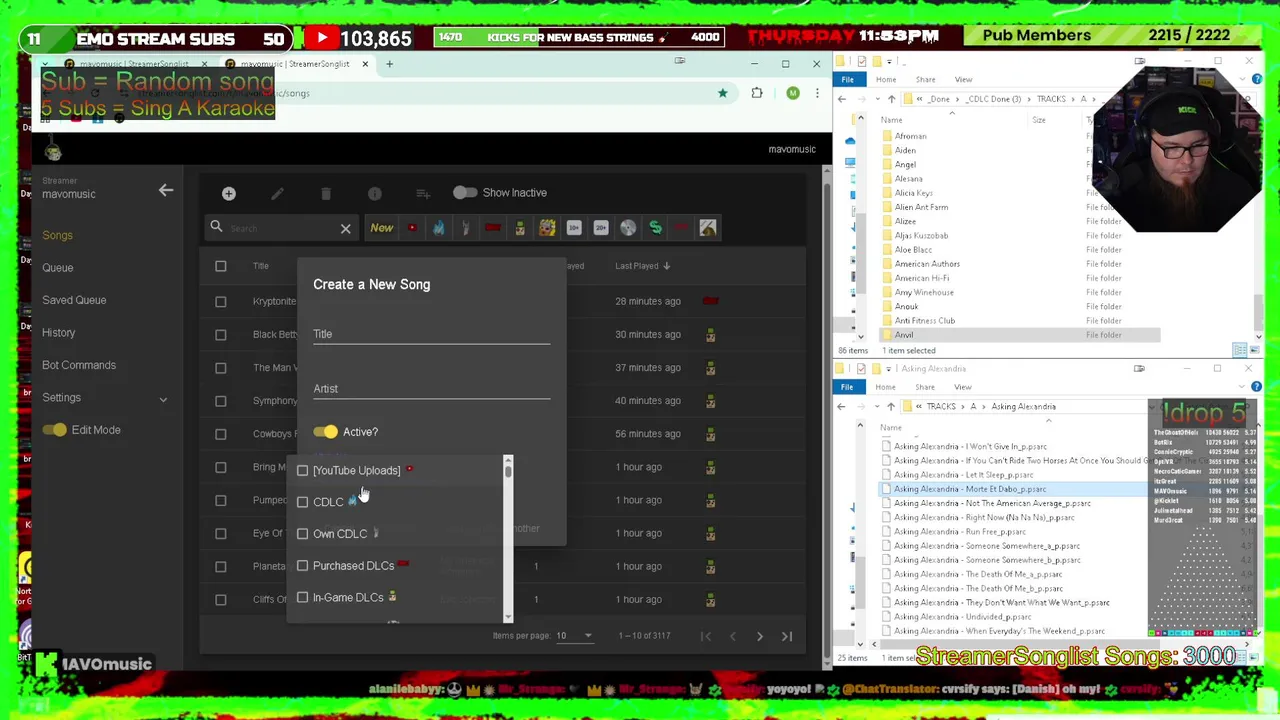Toggle the Edit Mode switch

click(x=54, y=430)
